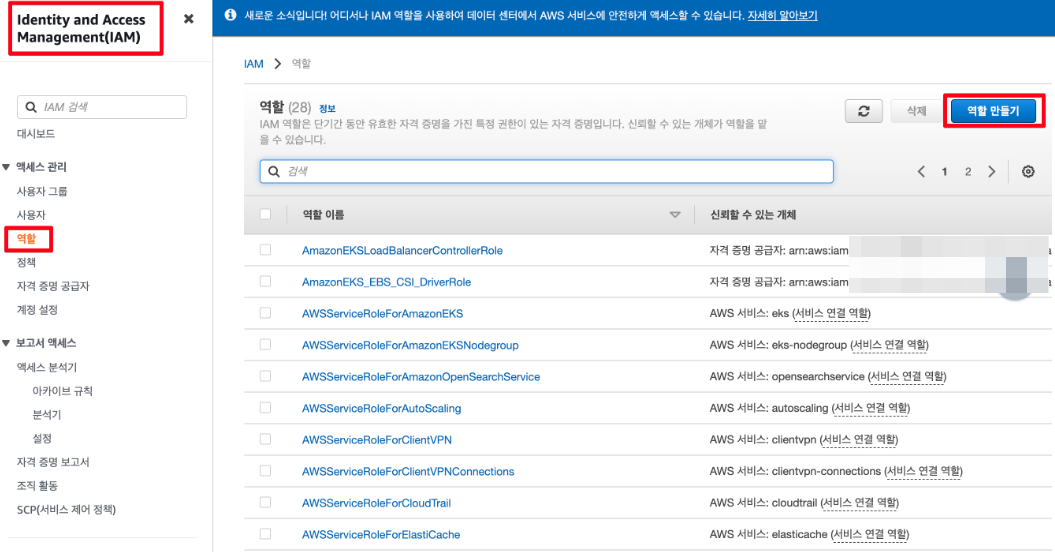Select the AmazonEKSLoadBalancerControllerRole checkbox
The image size is (1055, 552).
pos(265,250)
